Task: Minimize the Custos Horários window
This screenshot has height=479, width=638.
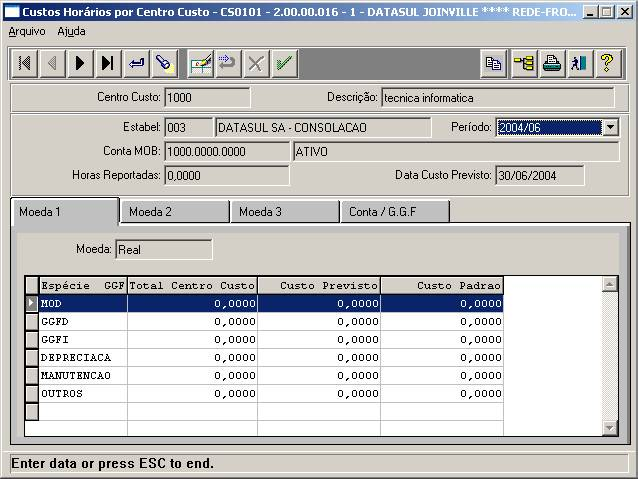Action: click(x=590, y=12)
